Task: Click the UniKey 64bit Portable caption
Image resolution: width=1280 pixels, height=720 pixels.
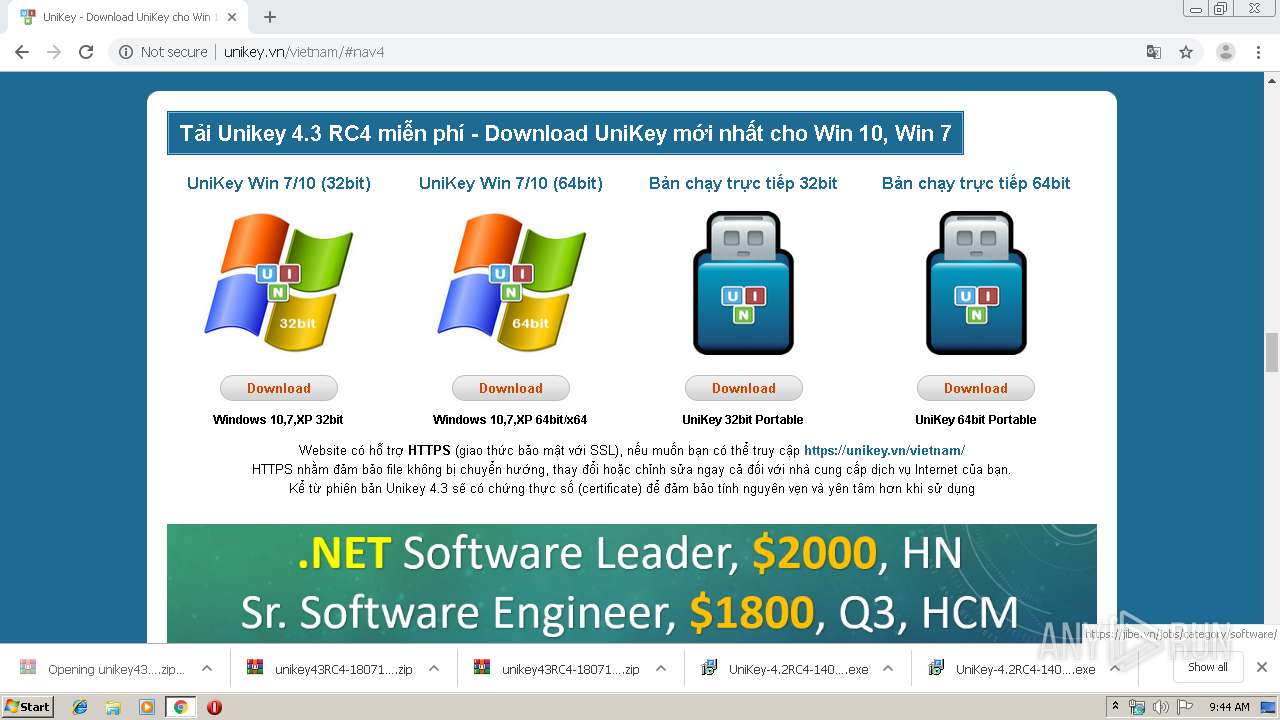Action: coord(975,420)
